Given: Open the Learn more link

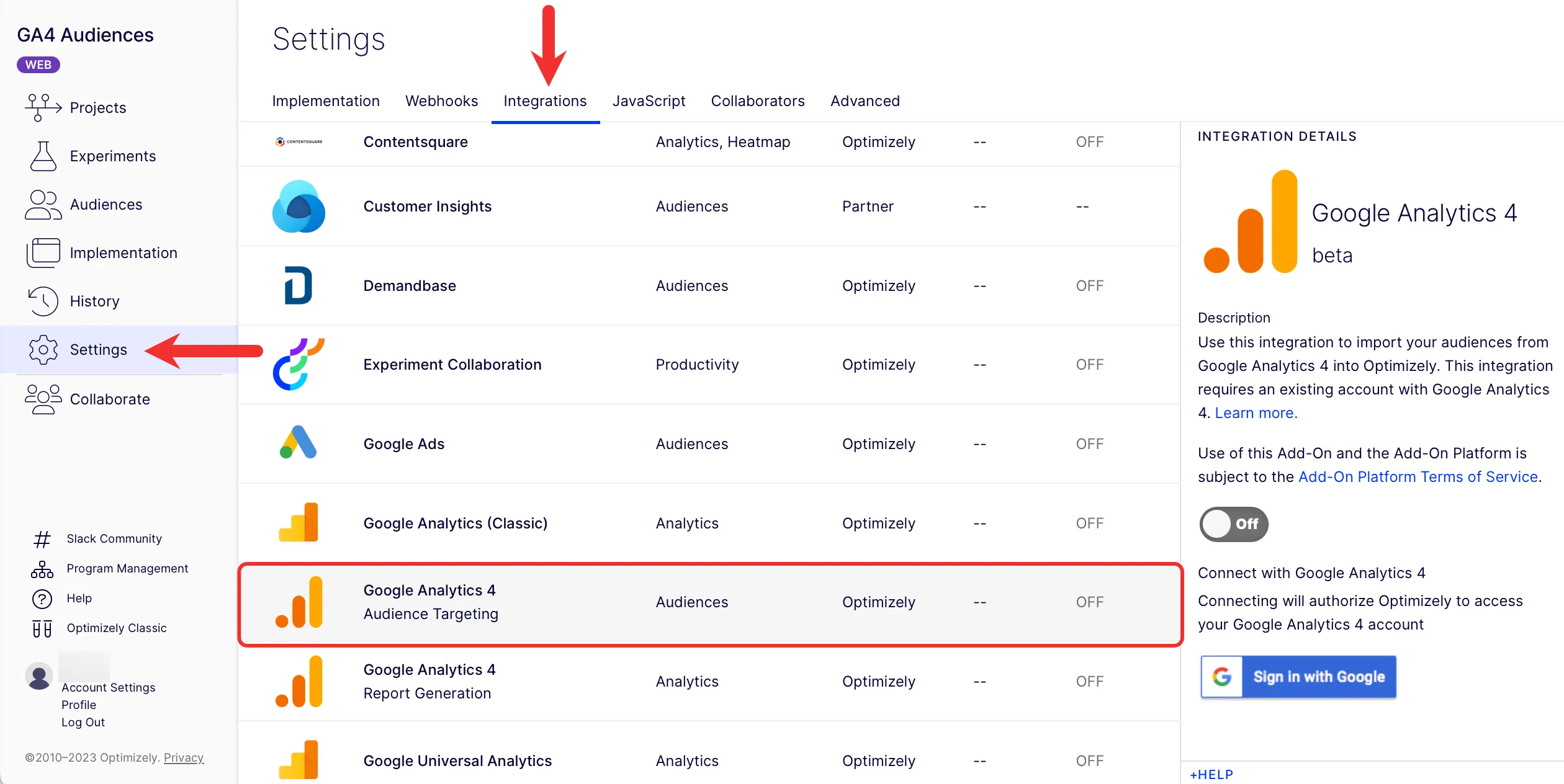Looking at the screenshot, I should (x=1256, y=413).
